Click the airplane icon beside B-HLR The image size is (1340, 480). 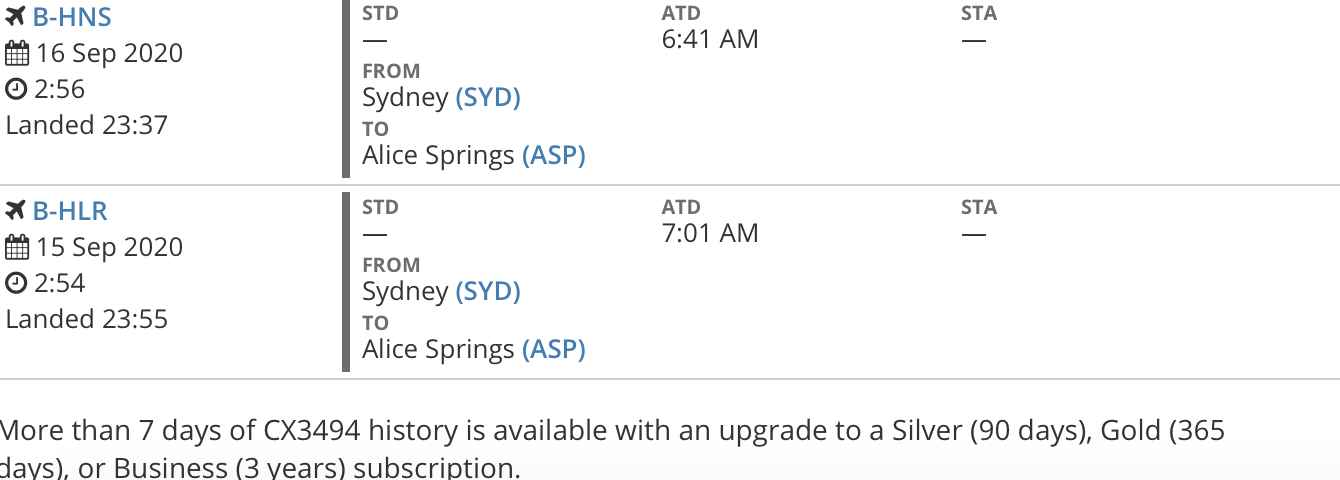click(x=16, y=211)
